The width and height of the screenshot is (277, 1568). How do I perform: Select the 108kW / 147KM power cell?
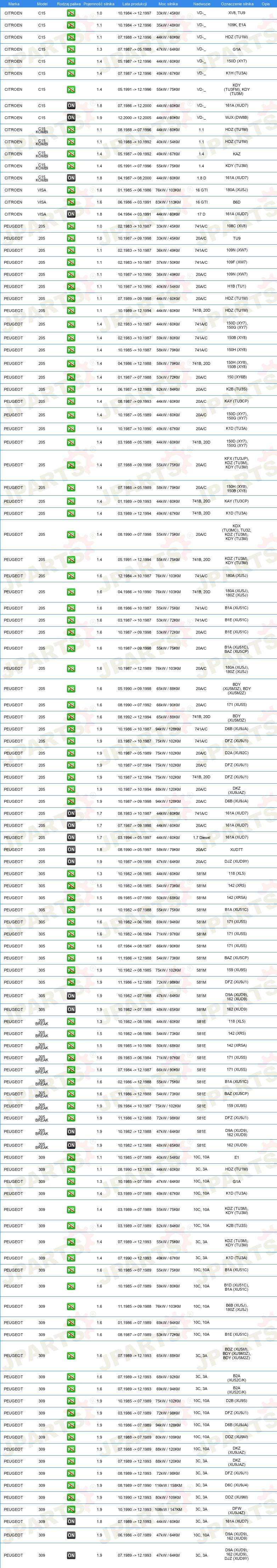coord(168,1509)
